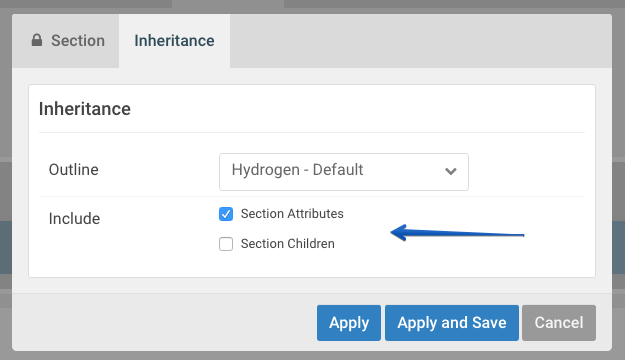Select the Inheritance tab
625x360 pixels.
[x=174, y=41]
